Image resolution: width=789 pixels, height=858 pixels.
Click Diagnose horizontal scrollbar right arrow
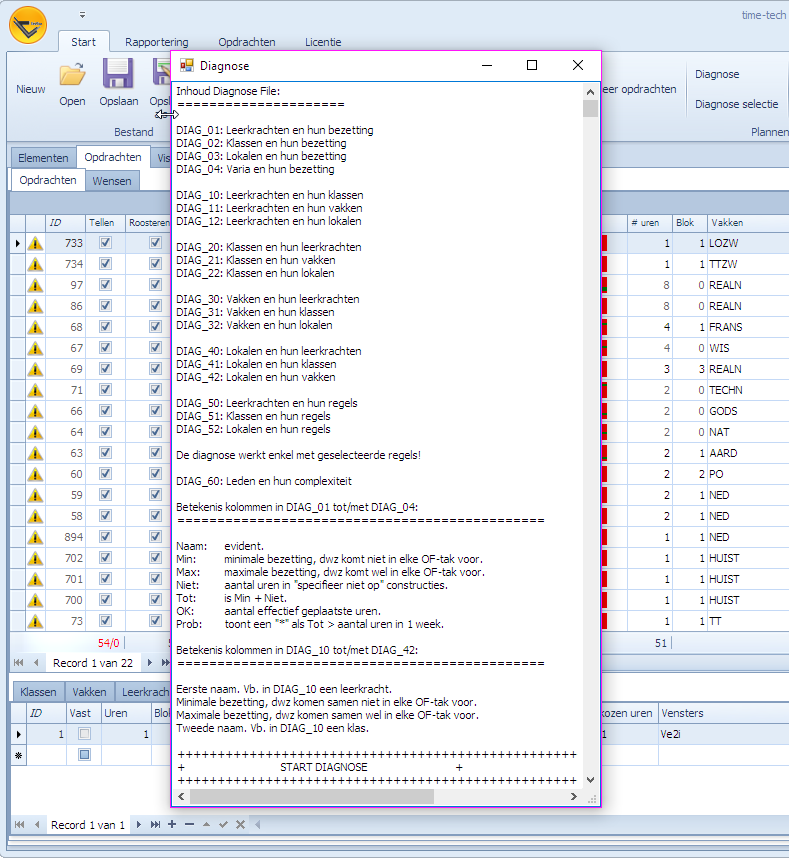[x=573, y=797]
